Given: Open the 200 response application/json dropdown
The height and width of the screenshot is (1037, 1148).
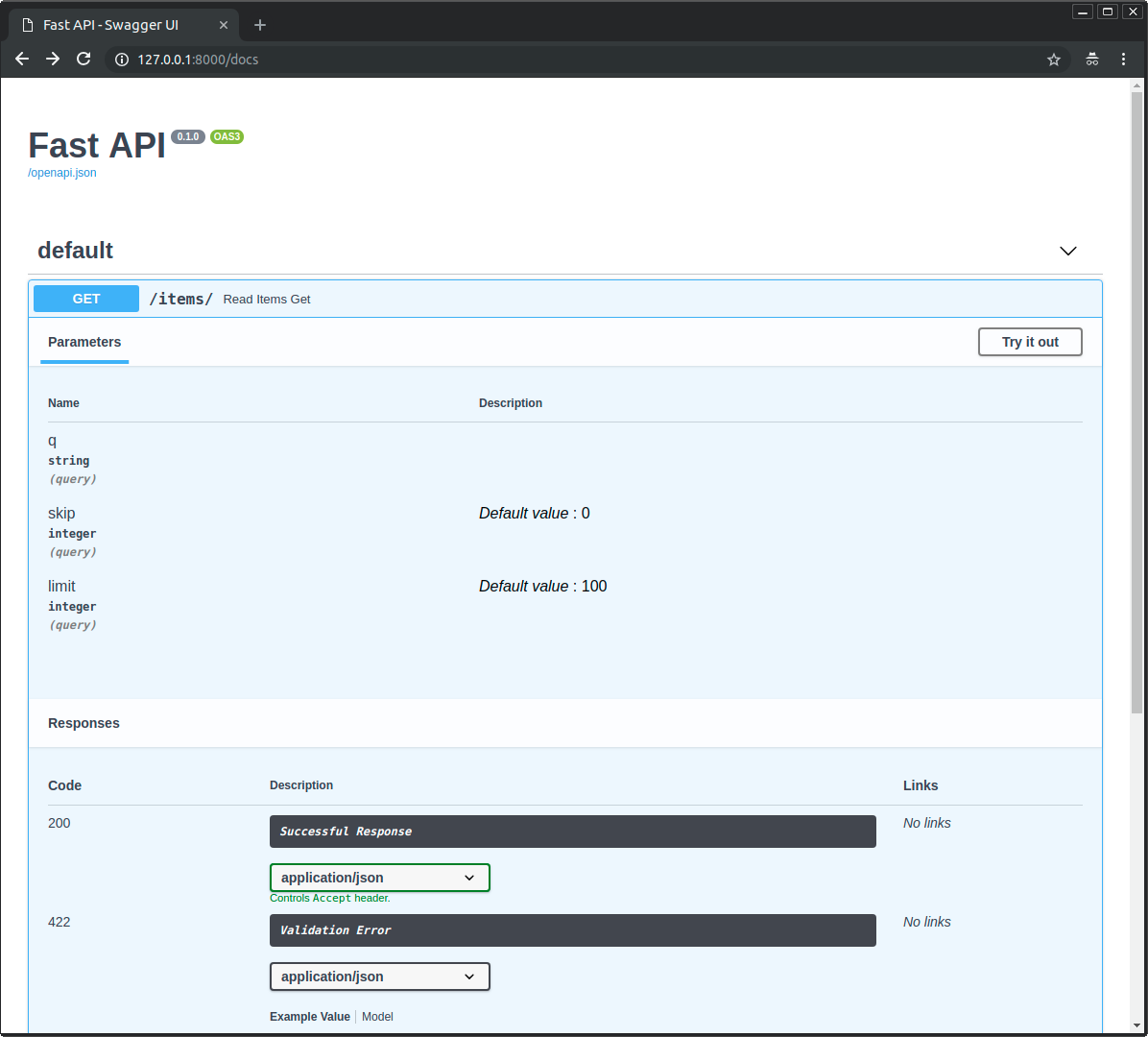Looking at the screenshot, I should click(x=379, y=878).
